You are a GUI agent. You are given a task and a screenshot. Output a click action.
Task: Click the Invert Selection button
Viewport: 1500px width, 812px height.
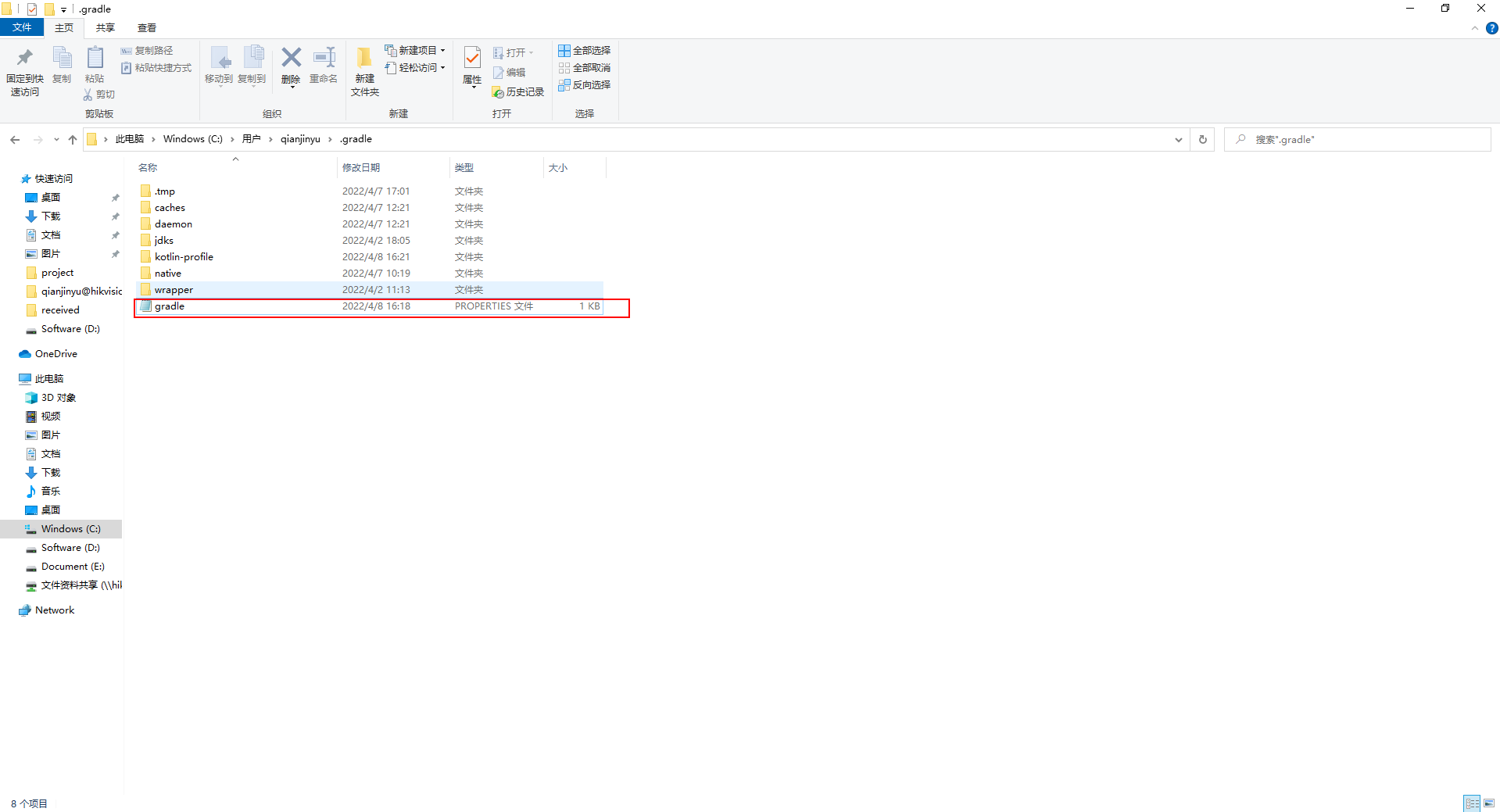(x=585, y=84)
